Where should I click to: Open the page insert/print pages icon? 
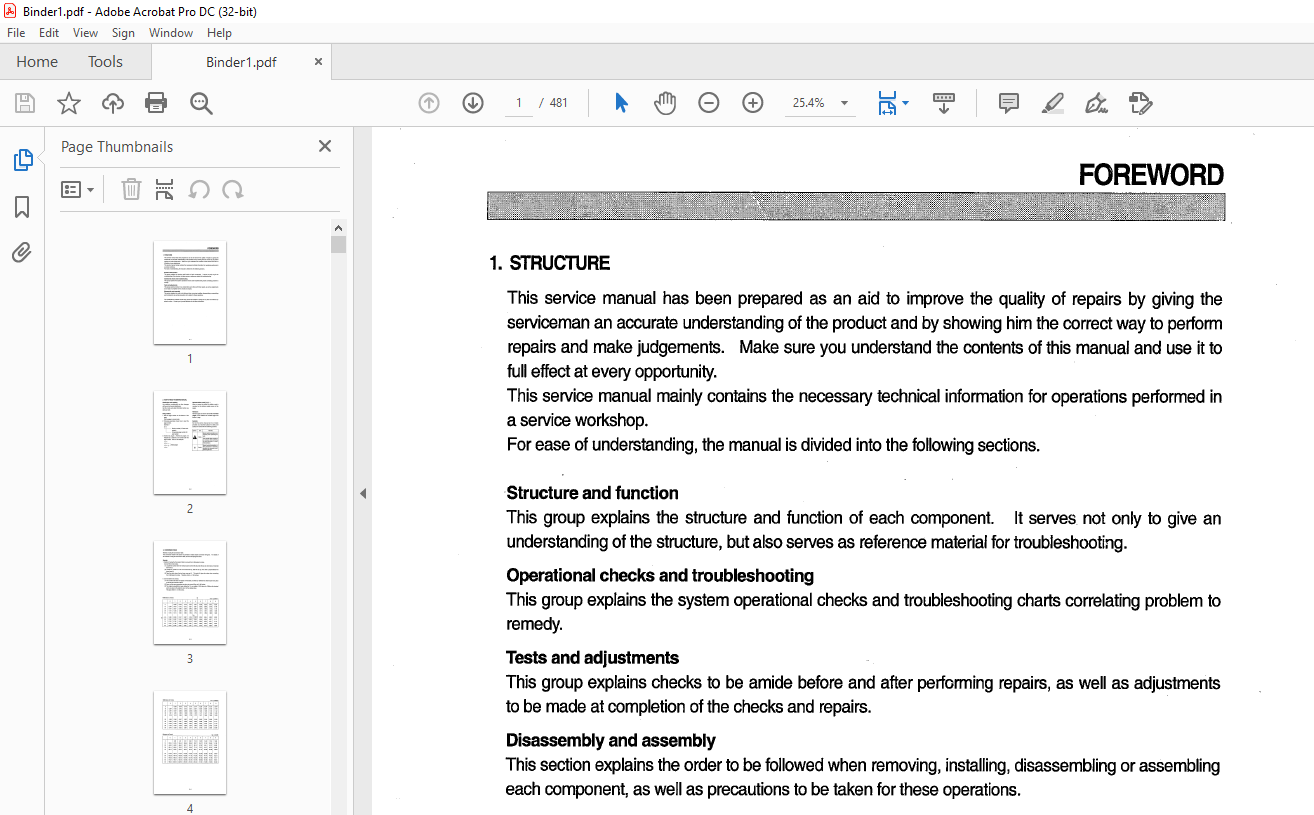pos(165,189)
